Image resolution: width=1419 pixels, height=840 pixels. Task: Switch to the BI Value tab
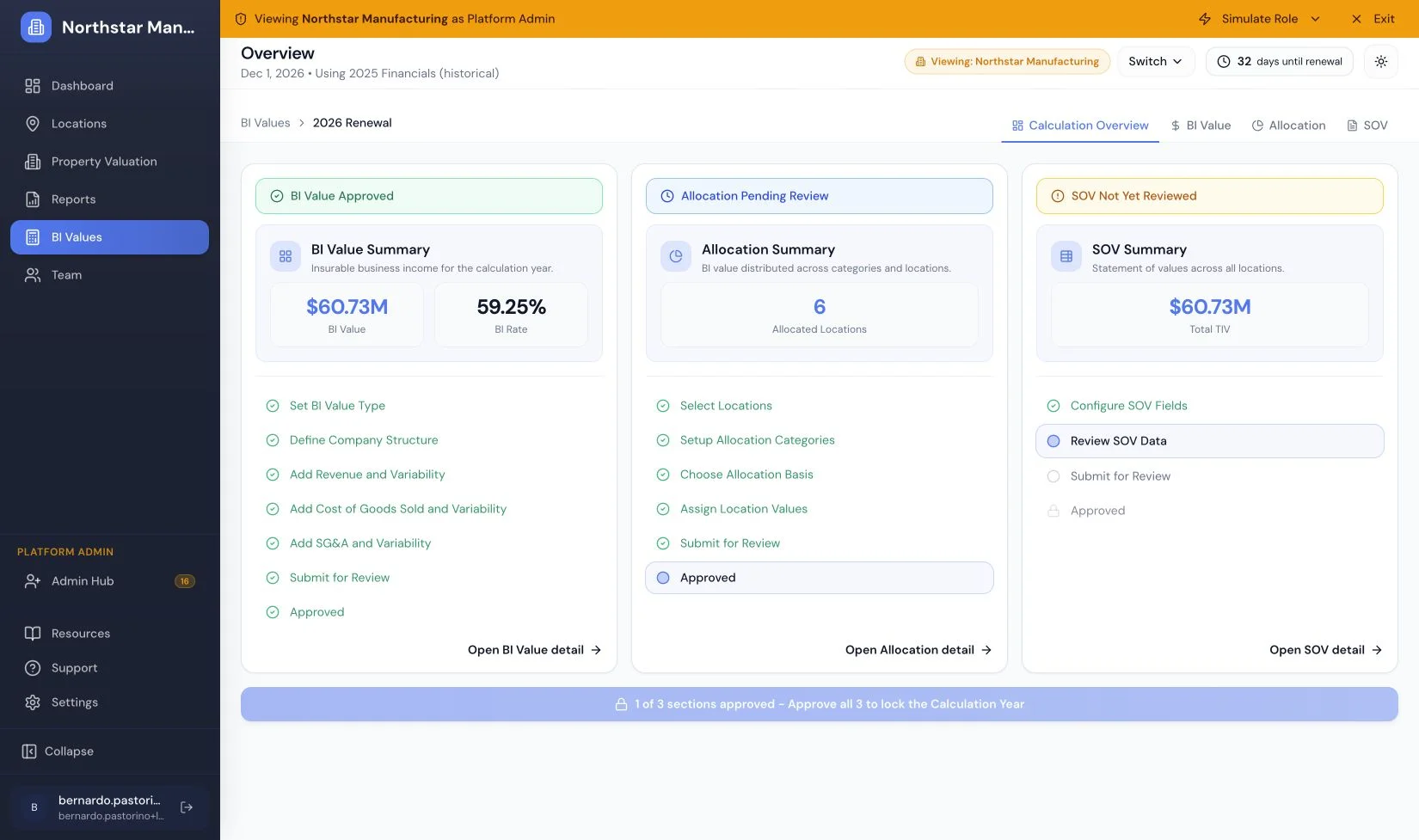pos(1201,126)
